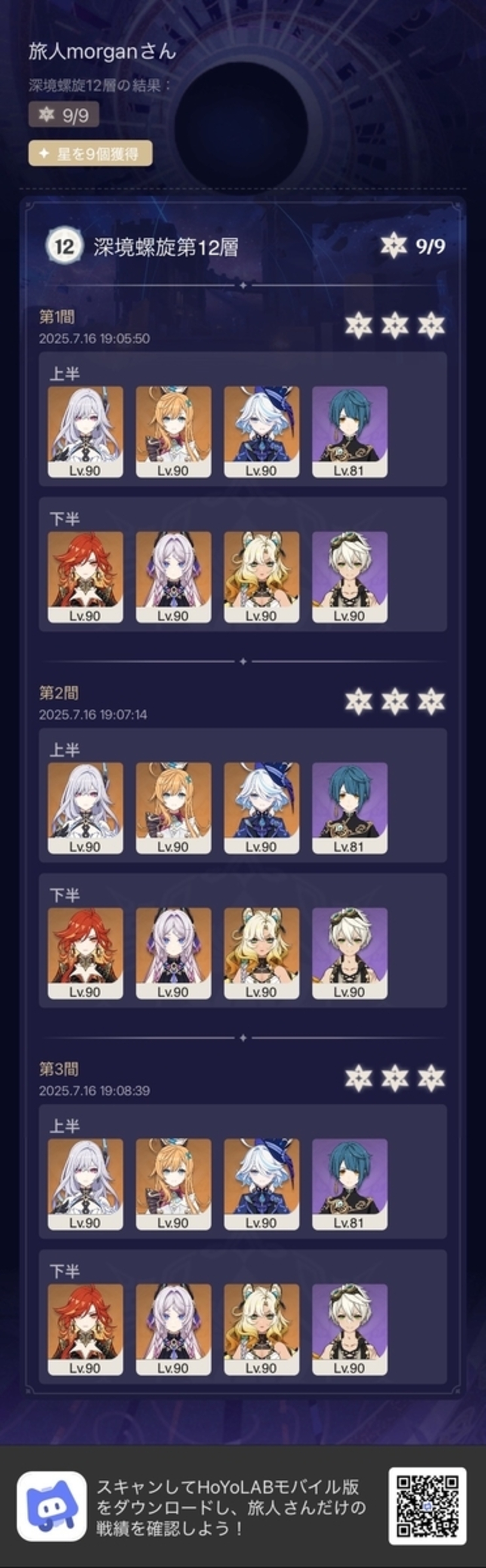Screen dimensions: 486x1568
Task: Select the red-haired Lv.90 character in 第1間 下半
Action: [85, 577]
